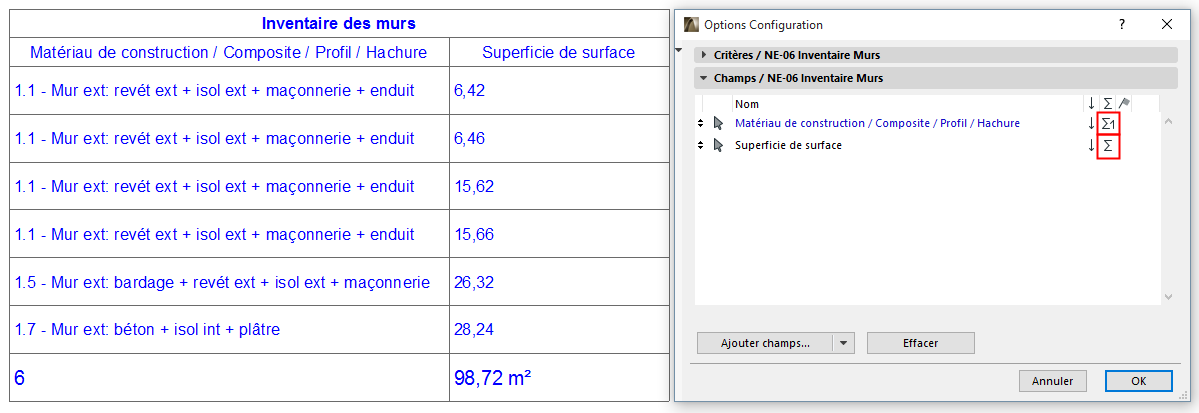Screen dimensions: 1199x413
Task: Toggle the Σ sum for Superficie de surface
Action: [1107, 146]
